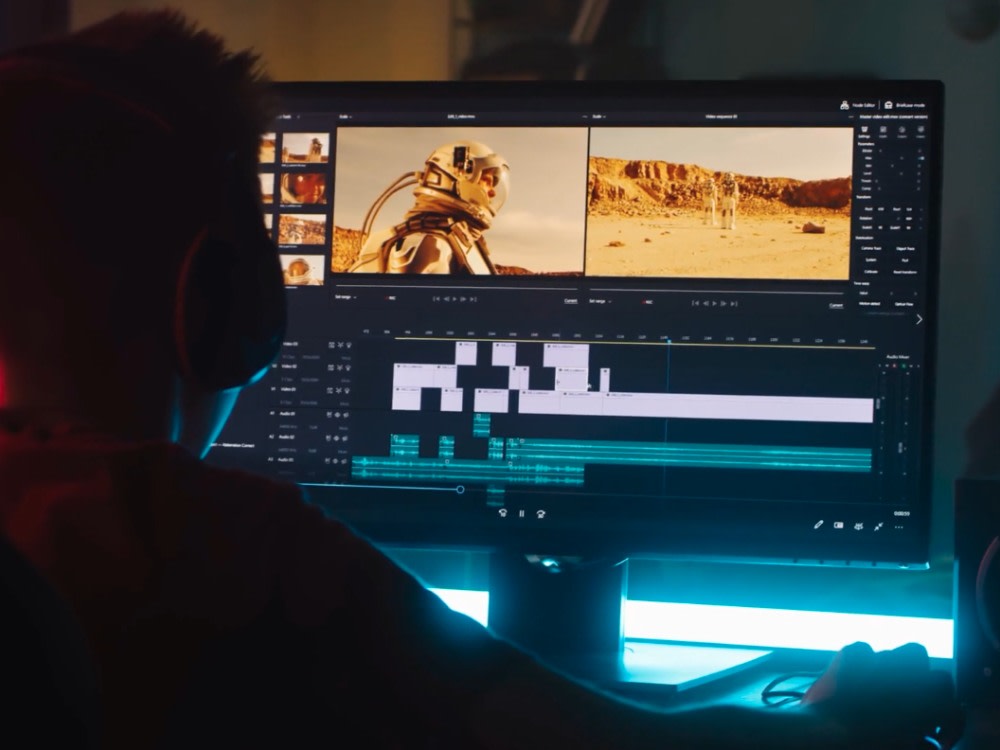Step forward one frame in left viewer
This screenshot has height=750, width=1000.
pos(464,299)
